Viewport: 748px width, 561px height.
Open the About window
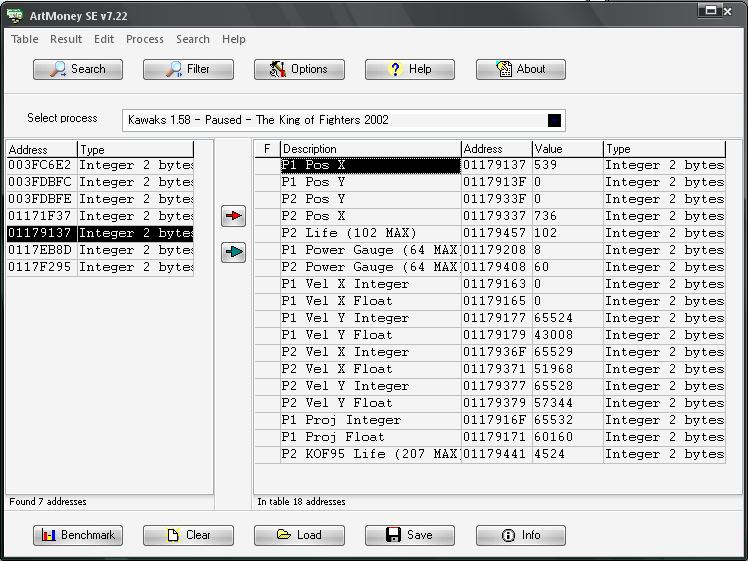pyautogui.click(x=520, y=69)
